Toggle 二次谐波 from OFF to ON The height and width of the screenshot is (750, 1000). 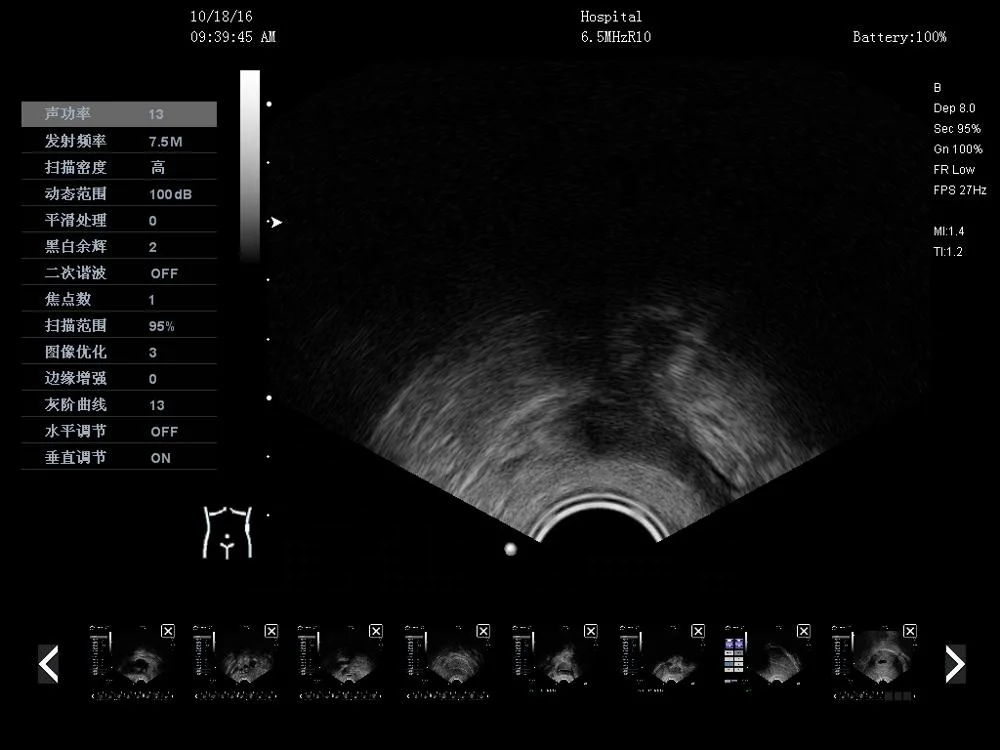tap(118, 272)
